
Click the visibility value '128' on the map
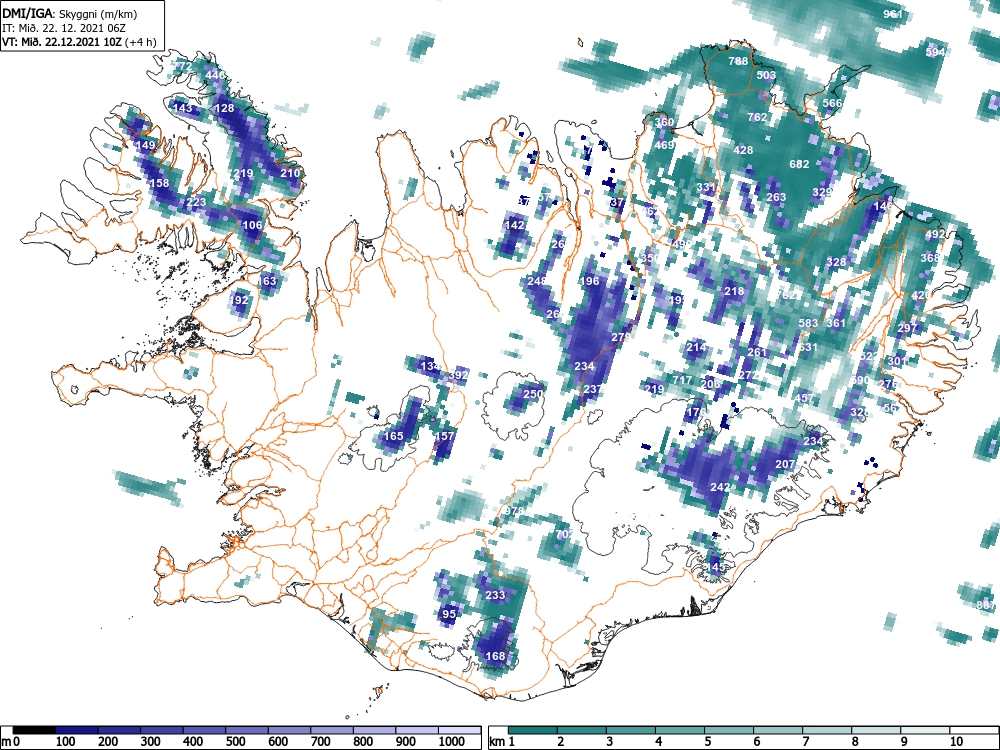[224, 108]
